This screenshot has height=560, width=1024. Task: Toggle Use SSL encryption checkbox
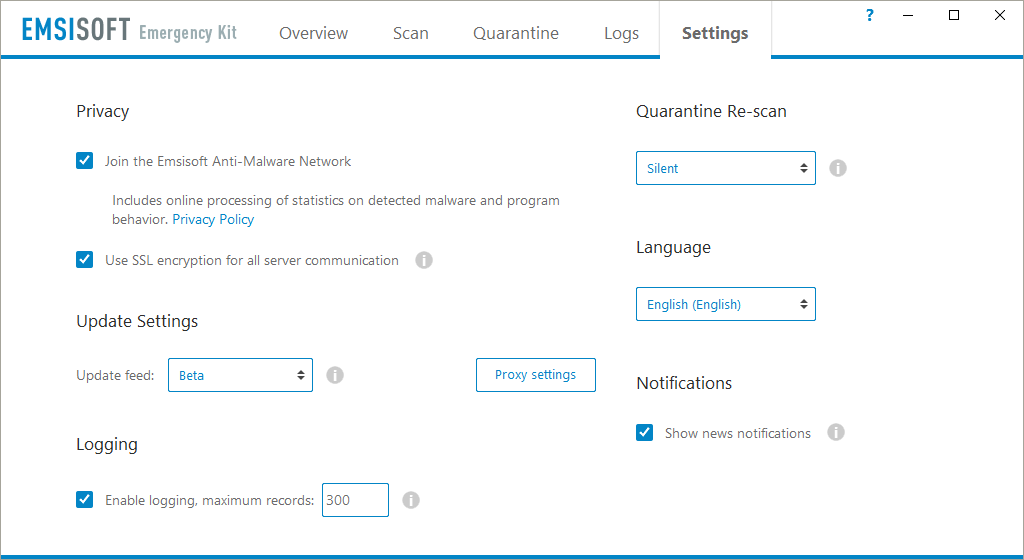pyautogui.click(x=85, y=260)
